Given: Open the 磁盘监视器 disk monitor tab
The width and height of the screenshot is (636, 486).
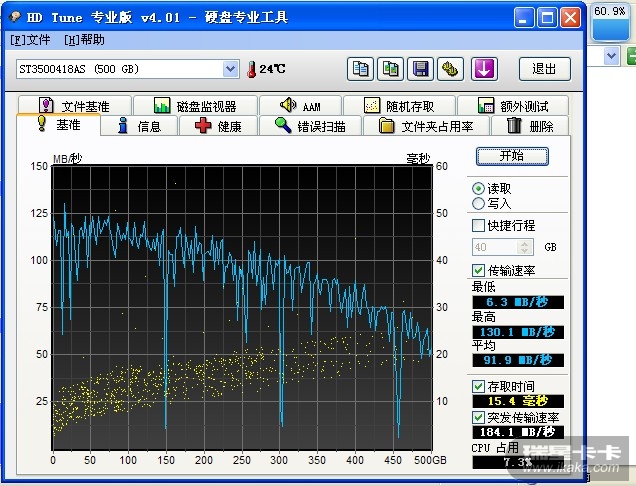Looking at the screenshot, I should pyautogui.click(x=194, y=106).
